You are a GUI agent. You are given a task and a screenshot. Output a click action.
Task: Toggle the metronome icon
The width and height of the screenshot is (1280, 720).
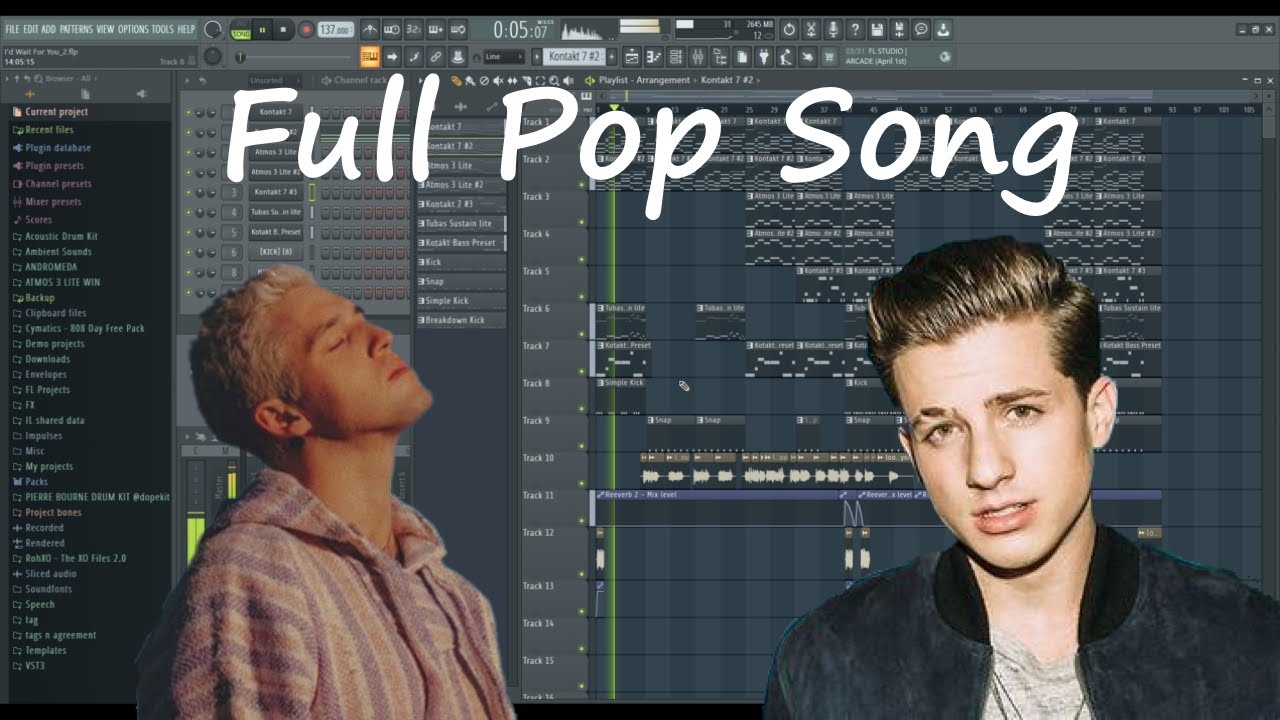pos(369,30)
